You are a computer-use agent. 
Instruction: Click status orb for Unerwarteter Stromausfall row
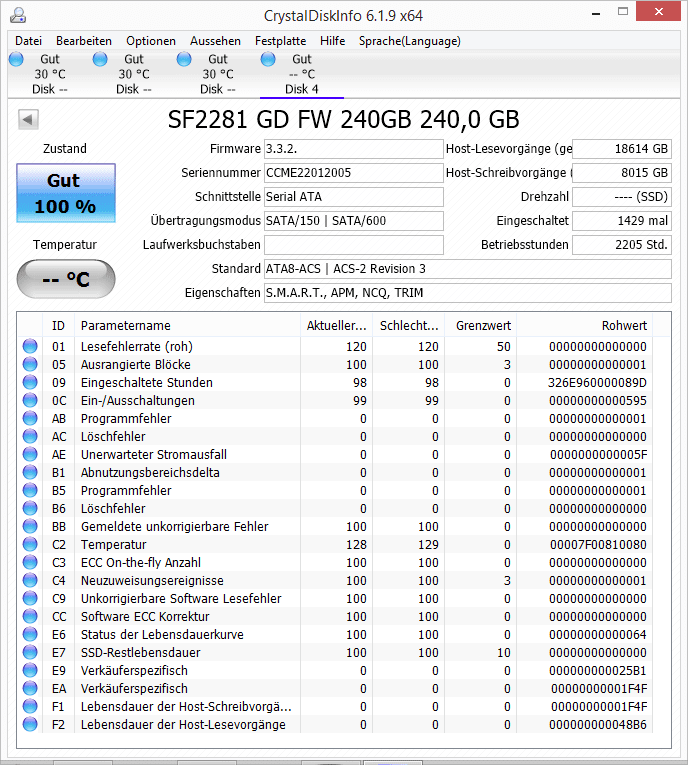[x=30, y=454]
